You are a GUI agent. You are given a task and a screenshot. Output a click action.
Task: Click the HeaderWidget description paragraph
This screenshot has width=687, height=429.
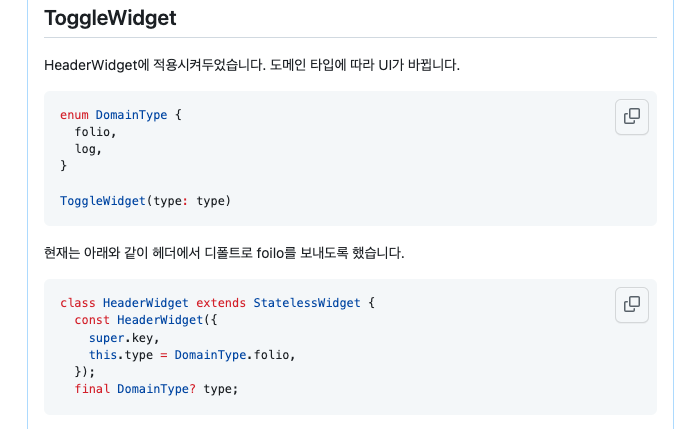point(252,65)
